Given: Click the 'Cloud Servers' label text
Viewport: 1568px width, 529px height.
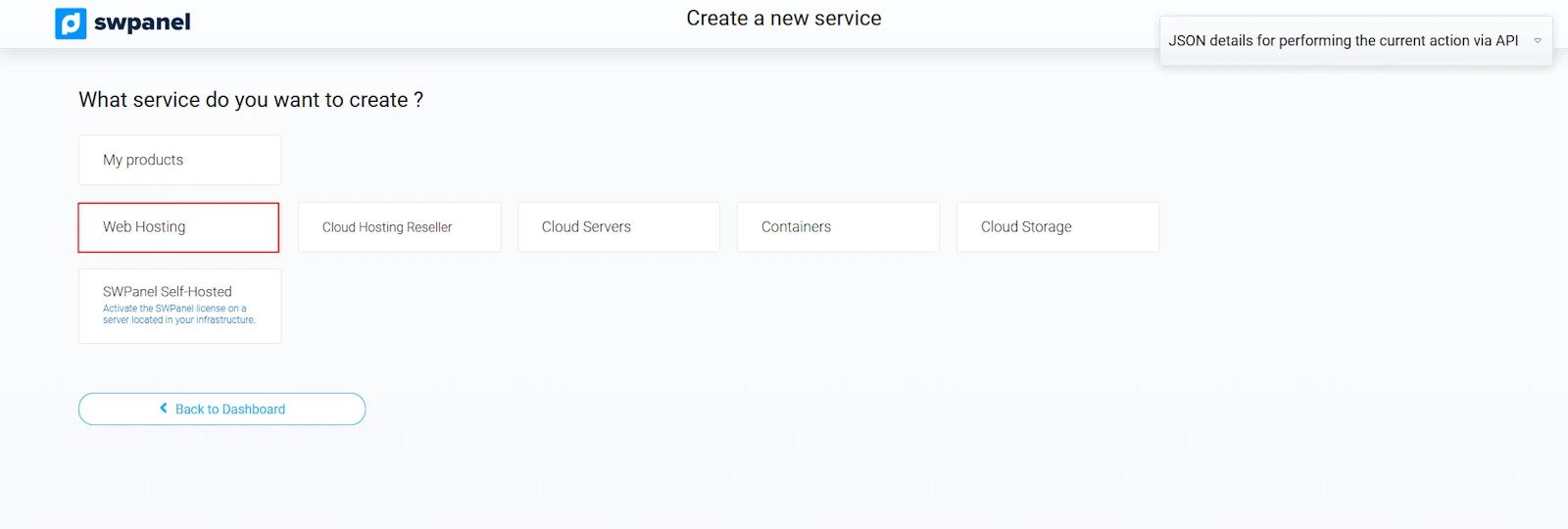Looking at the screenshot, I should tap(586, 227).
